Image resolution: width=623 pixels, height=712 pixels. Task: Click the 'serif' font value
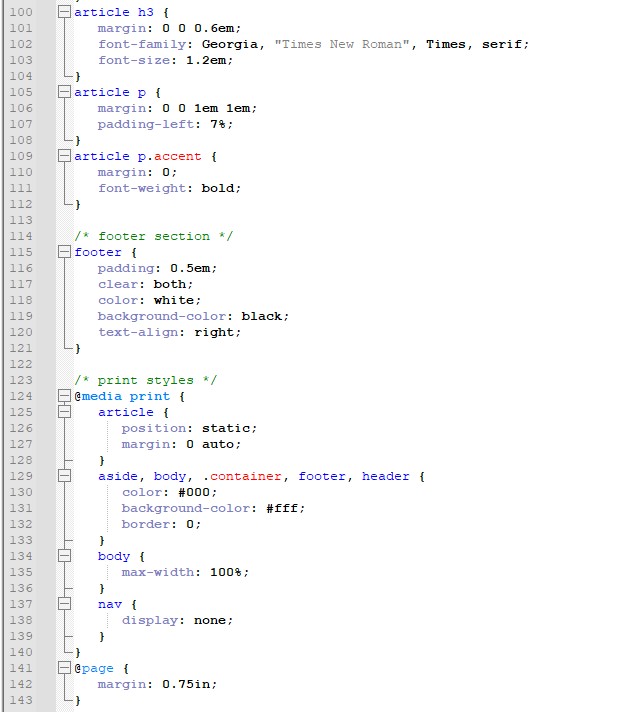(x=502, y=44)
